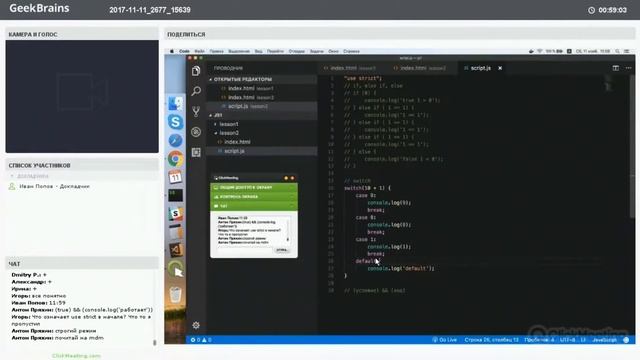Open Safari from the Dock
640x360 pixels.
pos(176,140)
